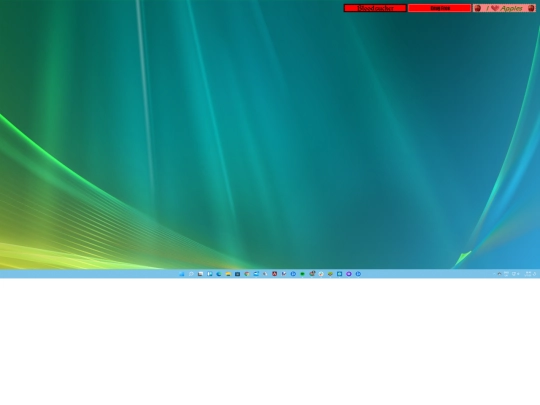The width and height of the screenshot is (540, 405).
Task: Open File Explorer folder icon
Action: [x=228, y=274]
